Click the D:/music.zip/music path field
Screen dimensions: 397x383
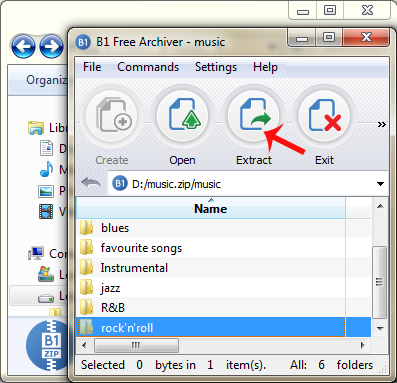pos(248,184)
